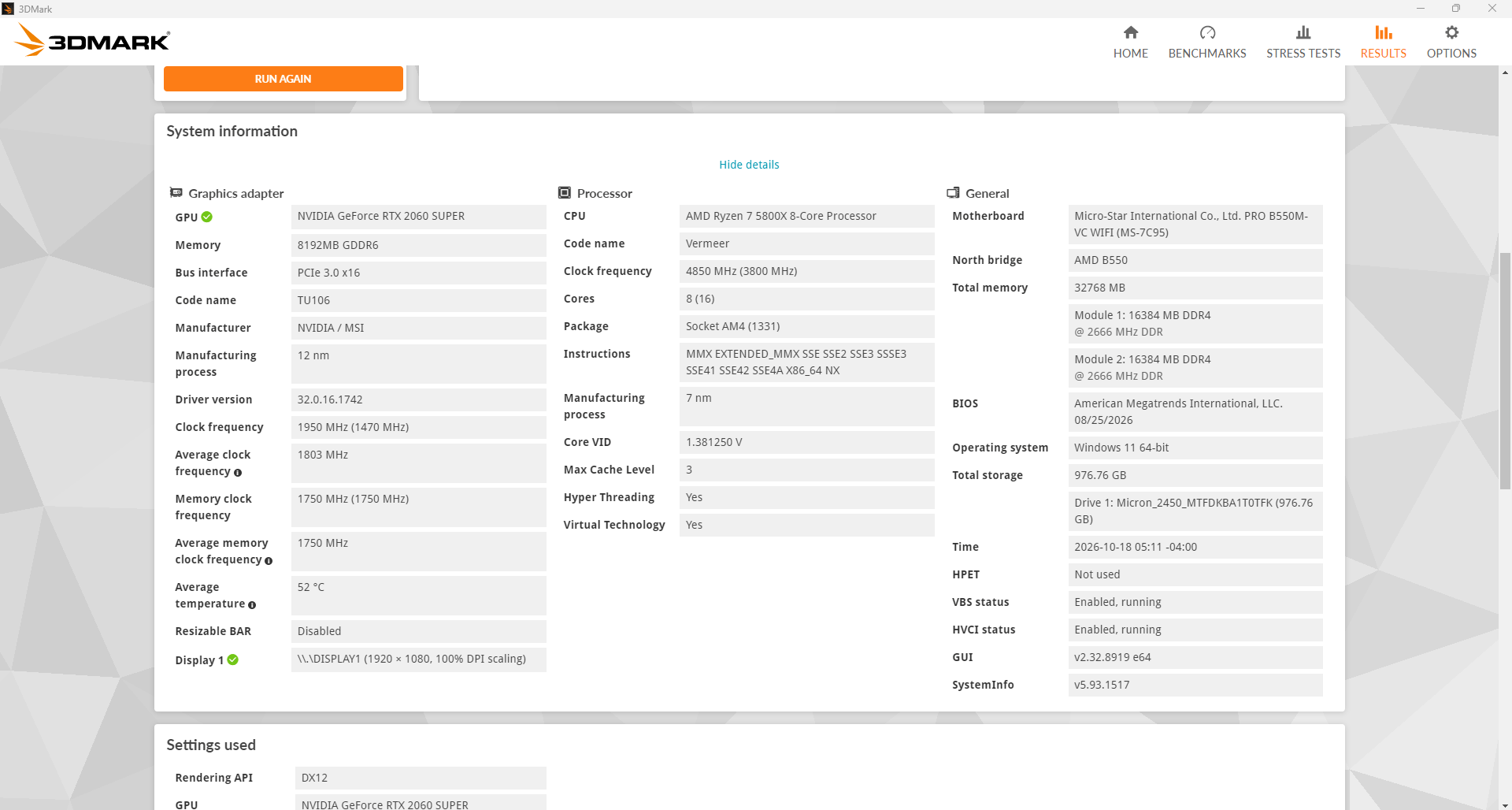The height and width of the screenshot is (810, 1512).
Task: Click info icon beside Average clock frequency
Action: tap(238, 473)
